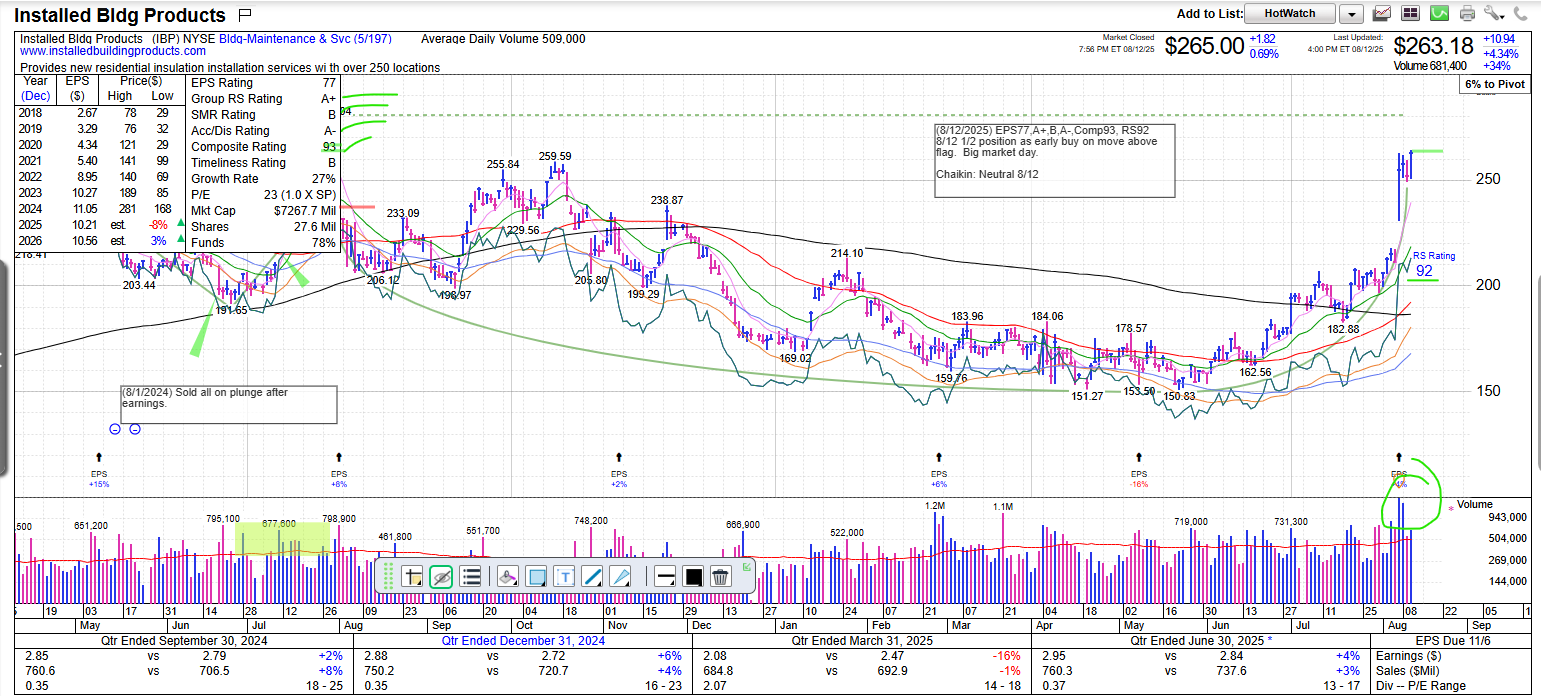The image size is (1541, 696).
Task: Click the EPS +8% earnings marker
Action: (338, 470)
